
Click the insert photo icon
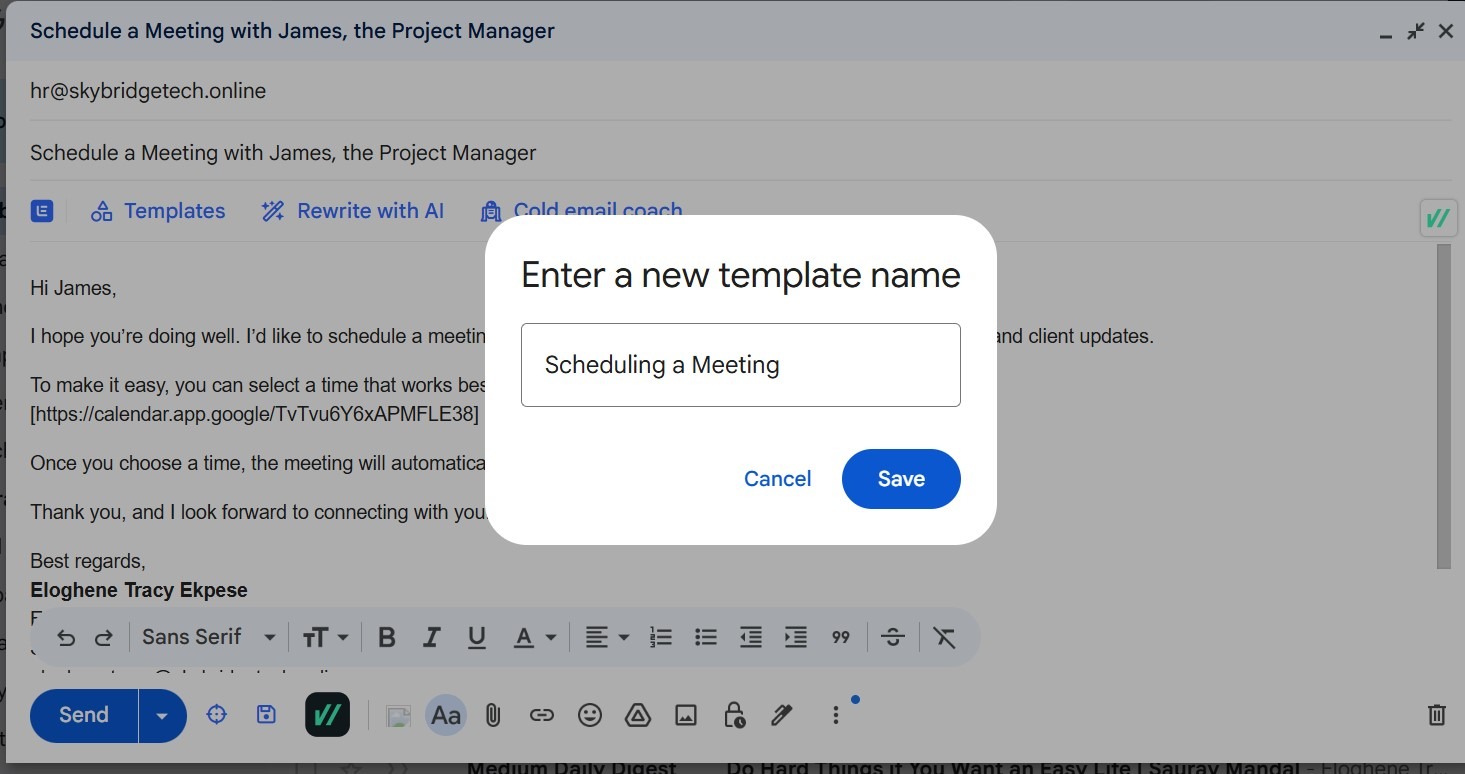pos(686,715)
